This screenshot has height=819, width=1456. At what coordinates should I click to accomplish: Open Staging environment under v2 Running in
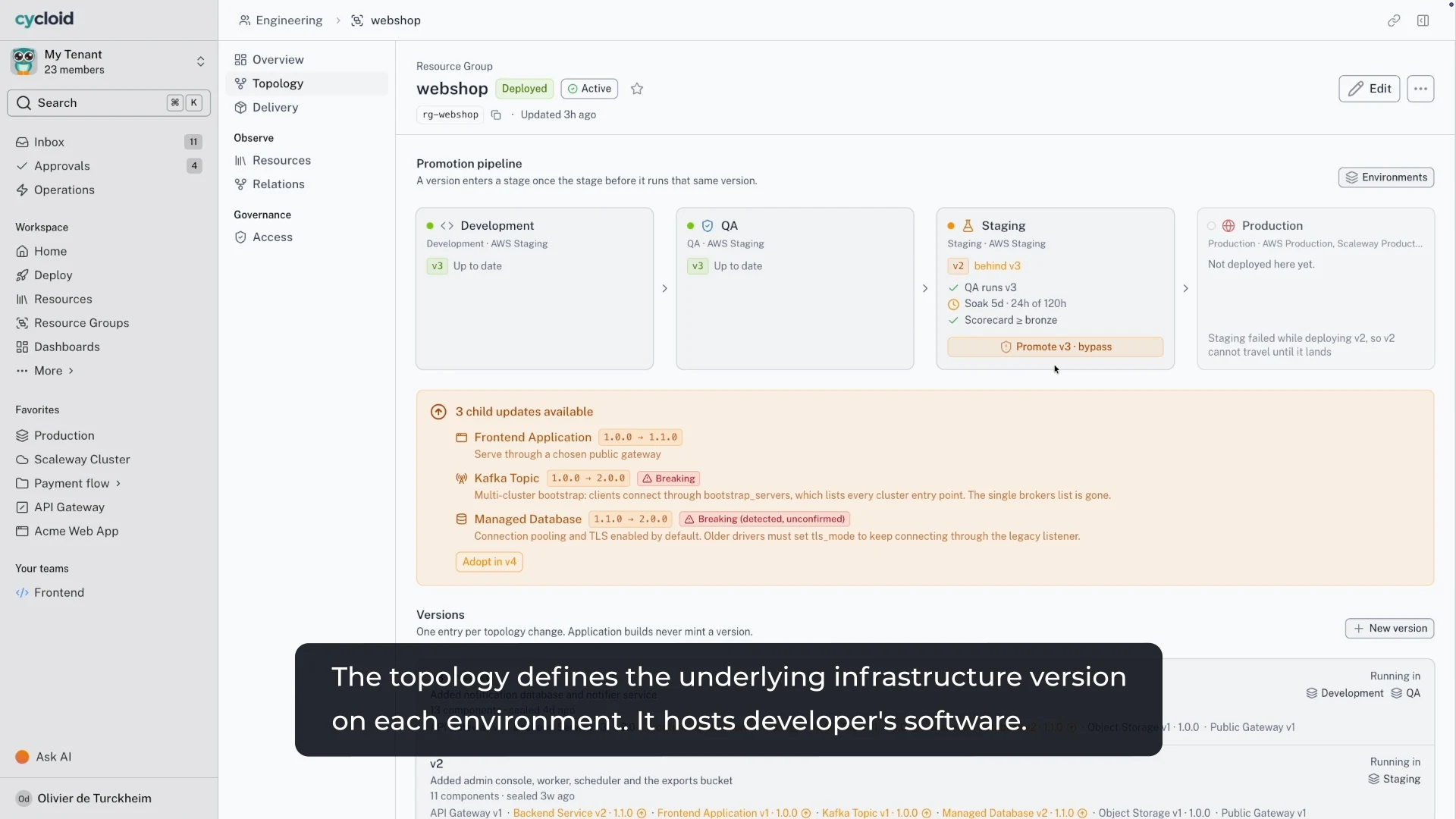click(x=1394, y=780)
